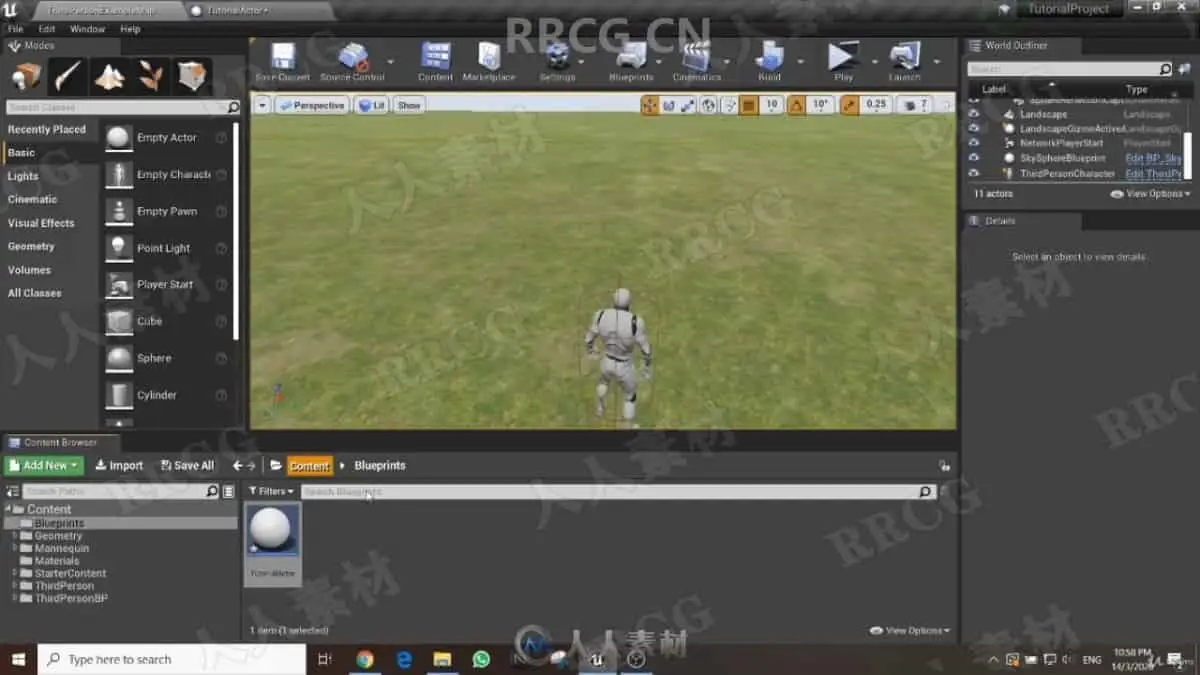Click the Content toolbar icon
Viewport: 1200px width, 675px height.
coord(435,62)
